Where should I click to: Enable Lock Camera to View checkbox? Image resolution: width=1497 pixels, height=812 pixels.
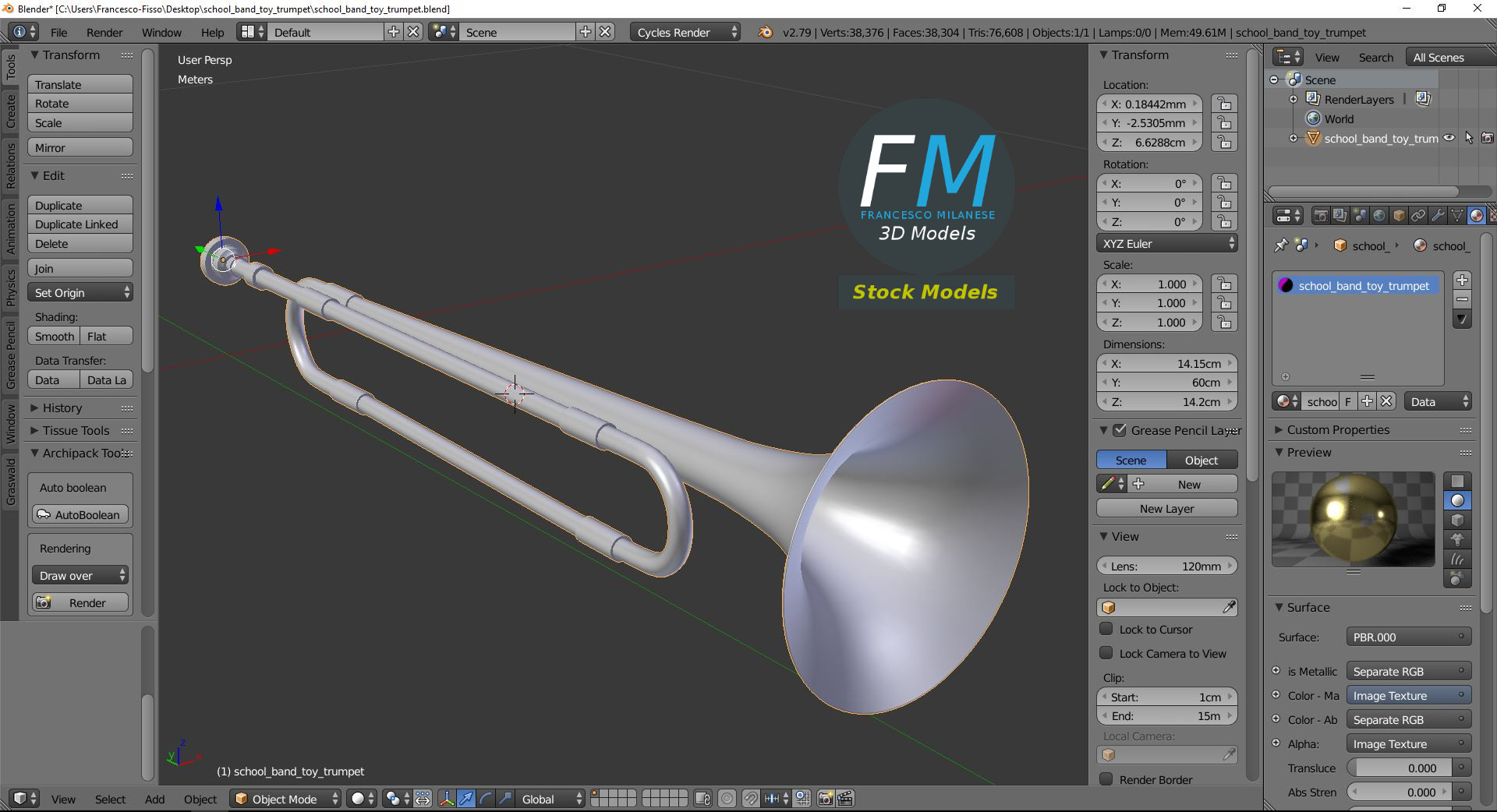1106,653
